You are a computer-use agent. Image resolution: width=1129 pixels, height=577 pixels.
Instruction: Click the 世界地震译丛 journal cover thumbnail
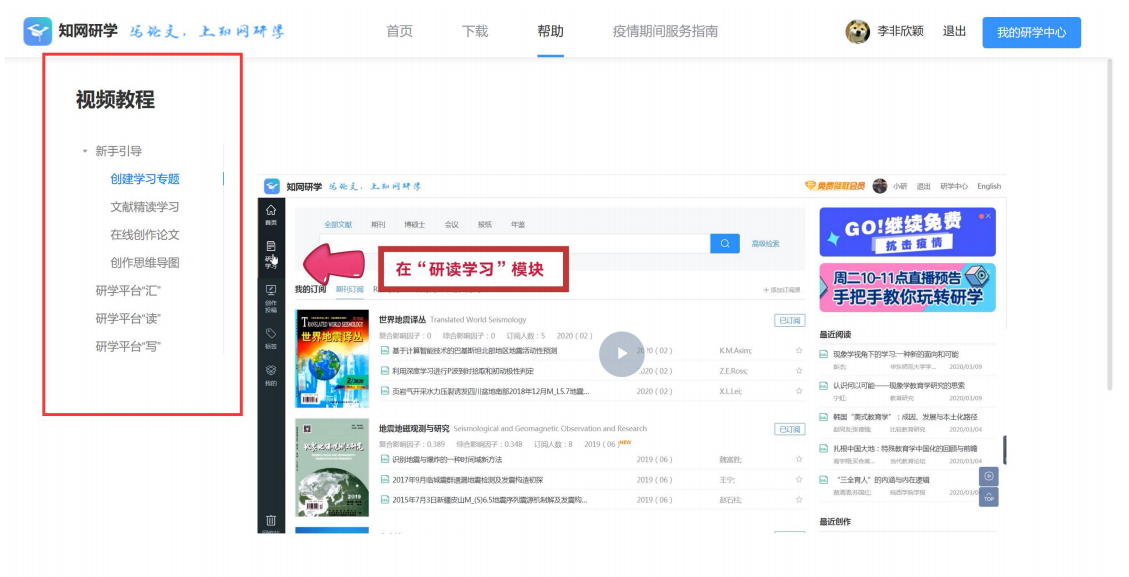point(331,357)
